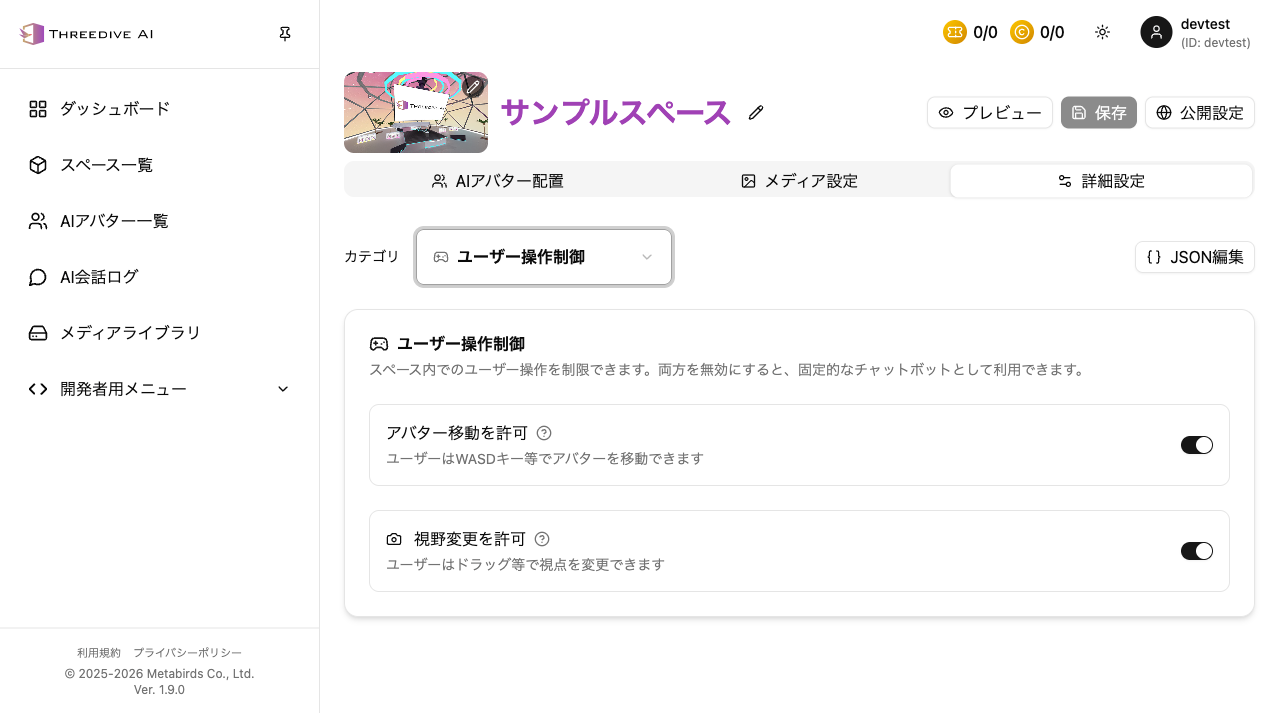Viewport: 1279px width, 713px height.
Task: Click the プレビュー button
Action: tap(990, 113)
